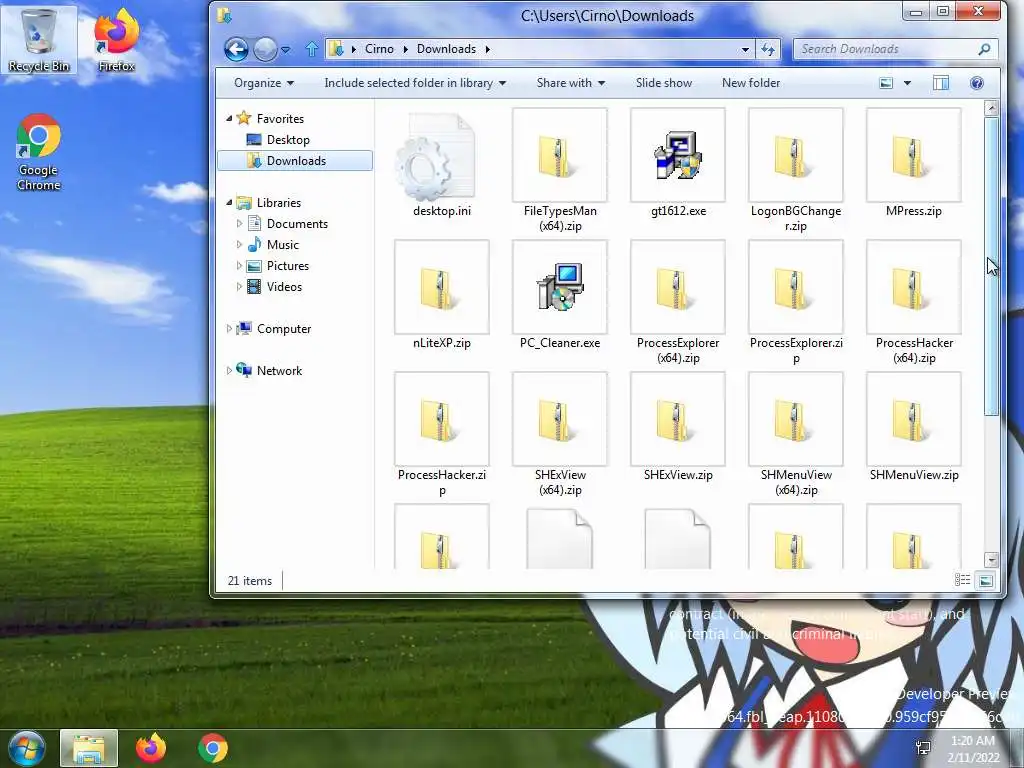Expand the Pictures library node

239,265
